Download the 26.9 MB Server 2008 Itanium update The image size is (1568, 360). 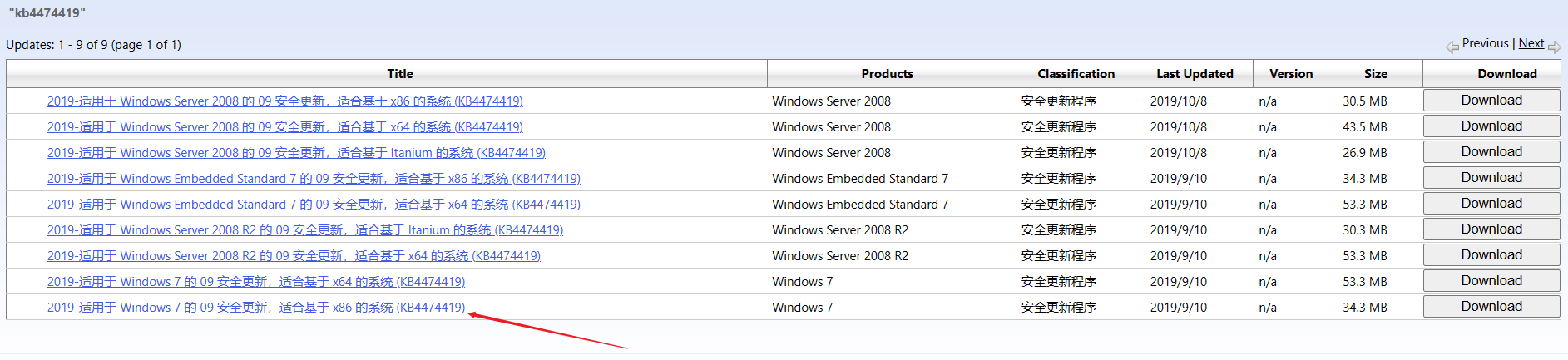click(x=1491, y=152)
